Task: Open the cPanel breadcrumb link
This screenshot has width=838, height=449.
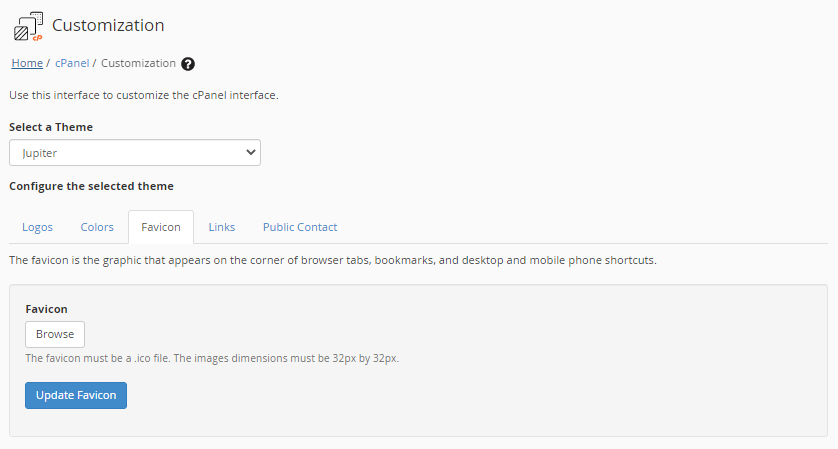Action: (x=71, y=63)
